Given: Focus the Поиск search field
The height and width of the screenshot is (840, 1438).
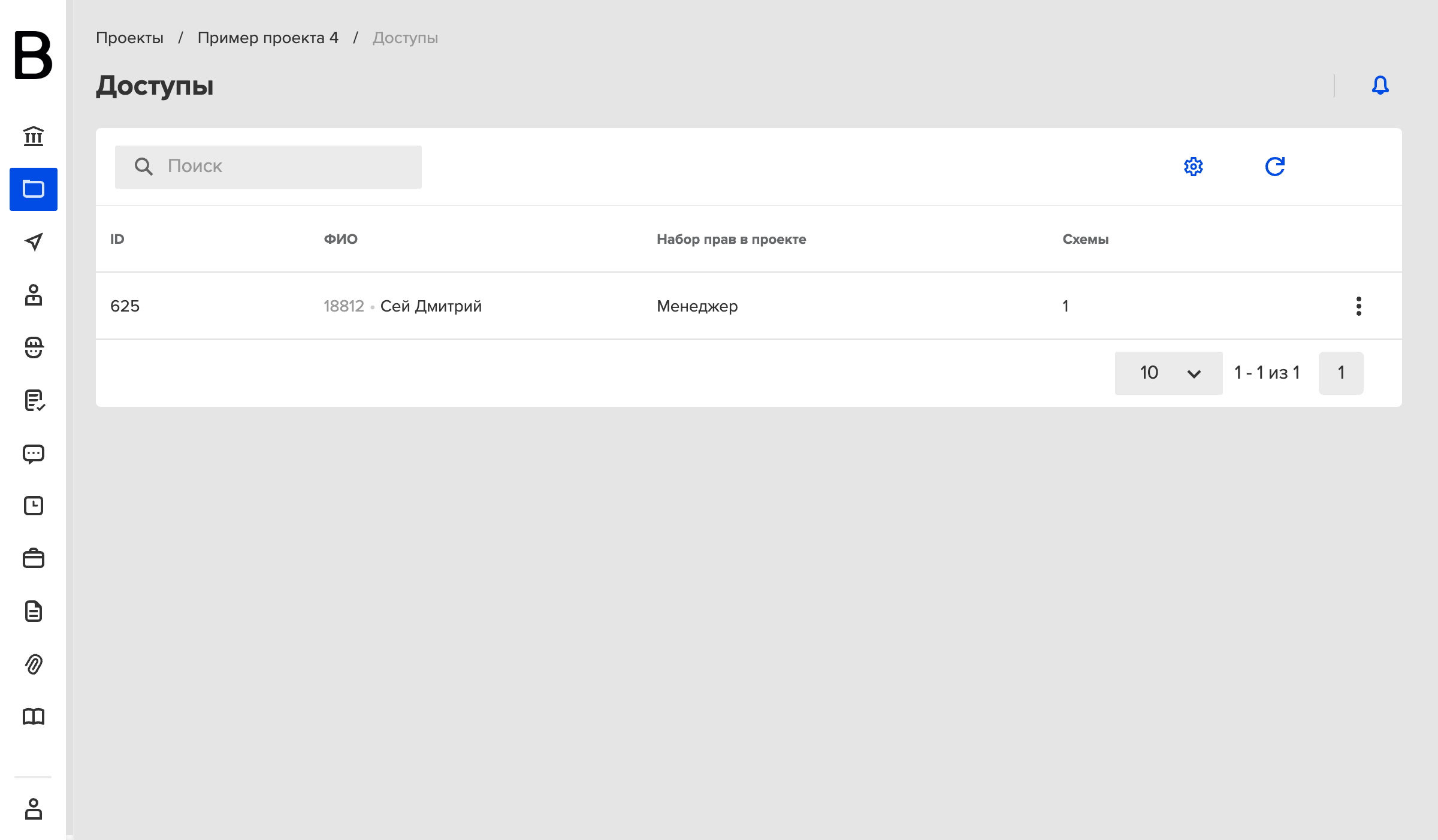Looking at the screenshot, I should (268, 167).
